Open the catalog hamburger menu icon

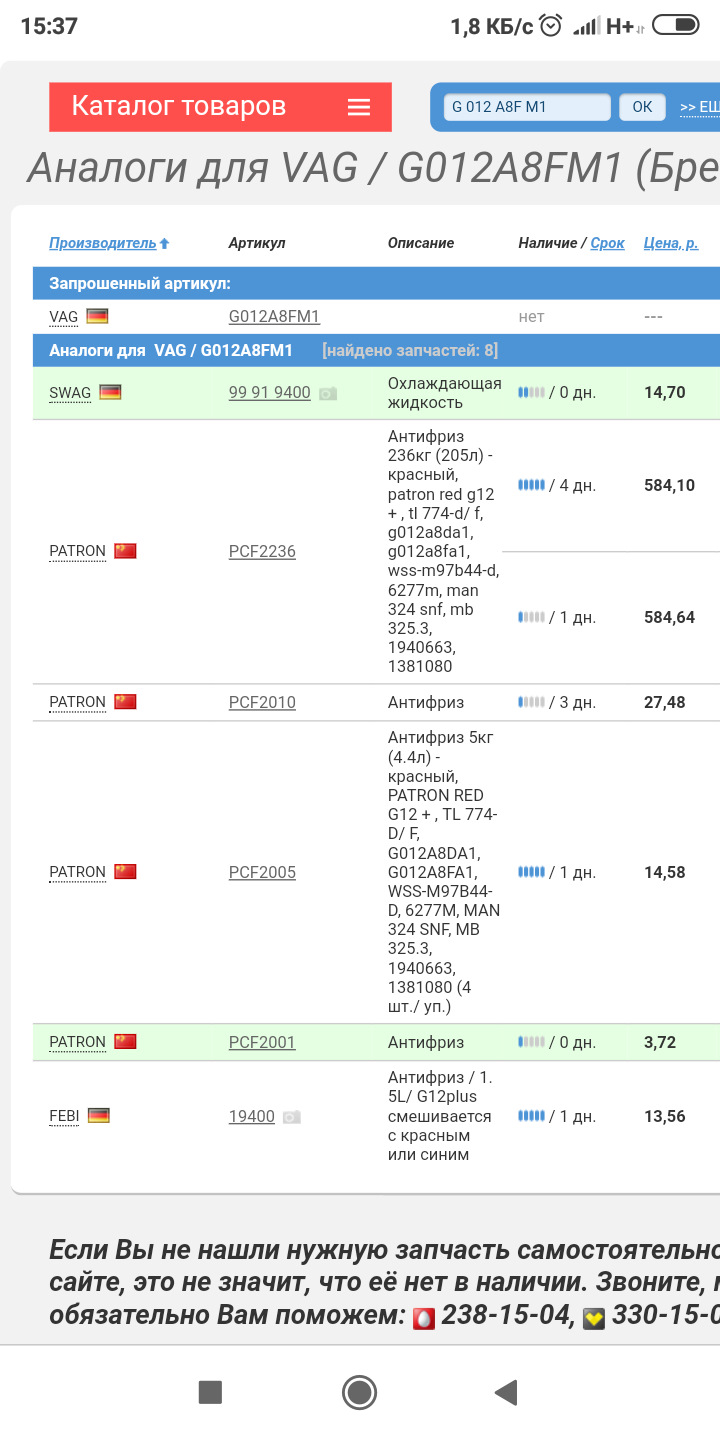[x=359, y=107]
